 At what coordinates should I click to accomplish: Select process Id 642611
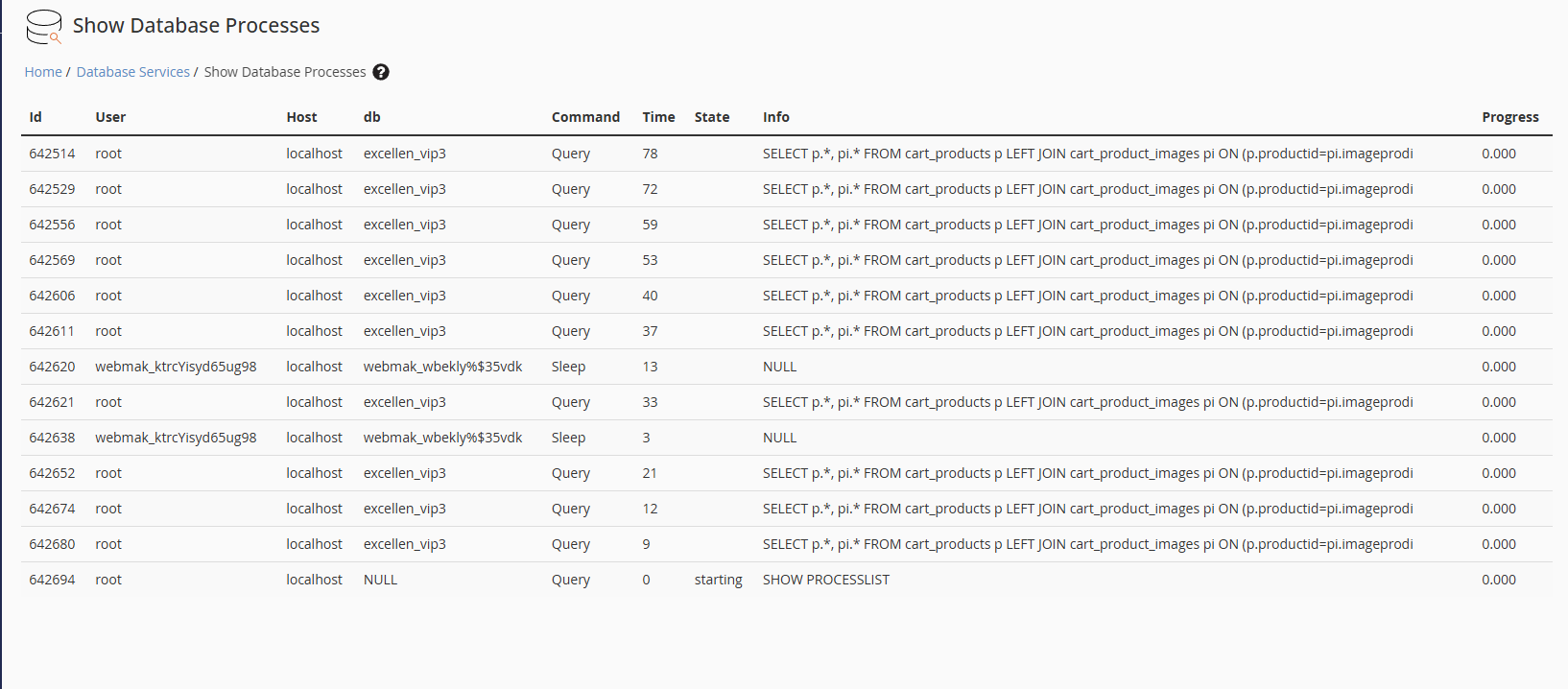pyautogui.click(x=52, y=331)
